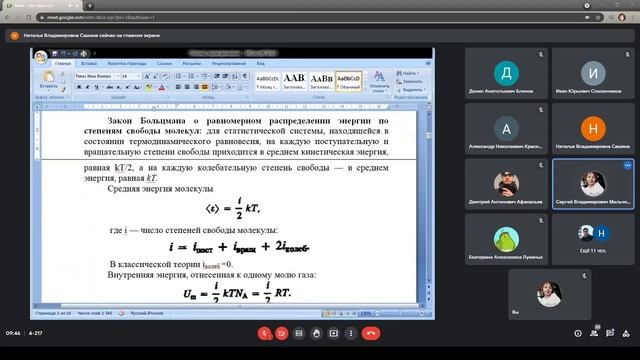Toggle captions in the Meet toolbar
Screen dimensions: 640x360
coord(299,333)
